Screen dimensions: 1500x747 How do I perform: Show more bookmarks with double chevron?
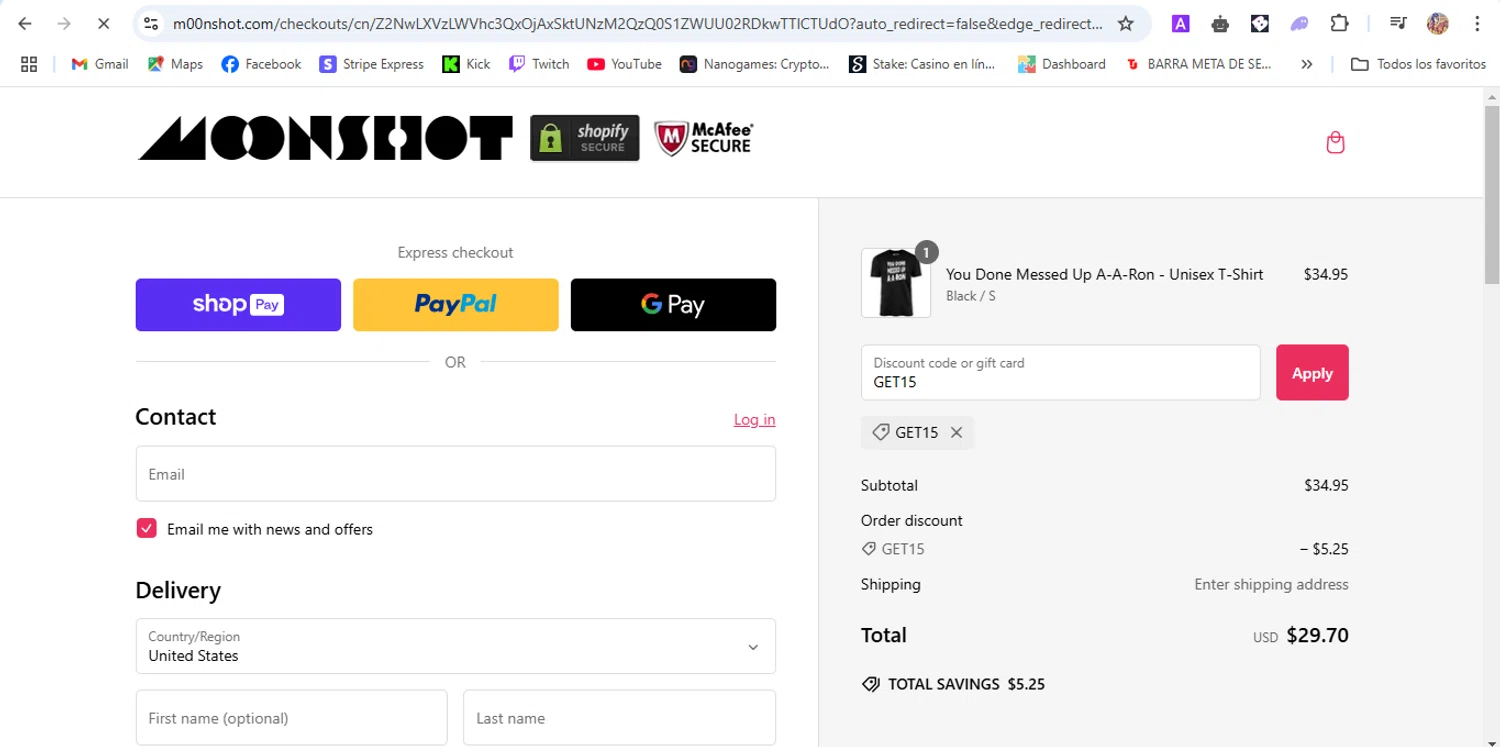pyautogui.click(x=1306, y=64)
